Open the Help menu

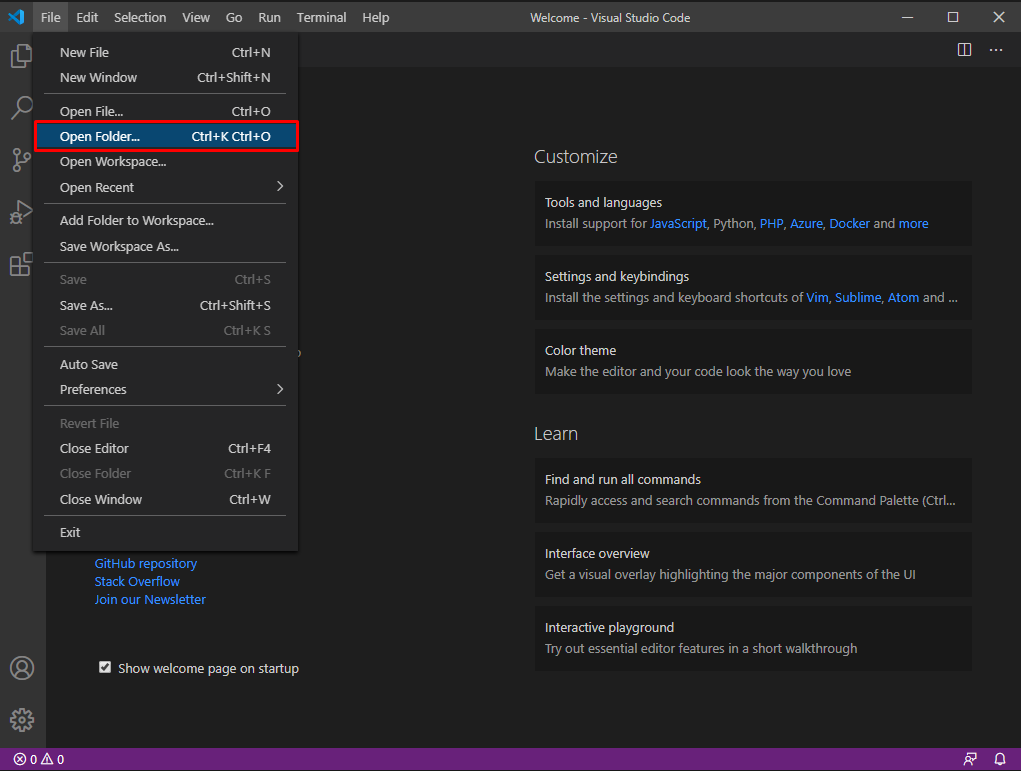click(x=376, y=18)
